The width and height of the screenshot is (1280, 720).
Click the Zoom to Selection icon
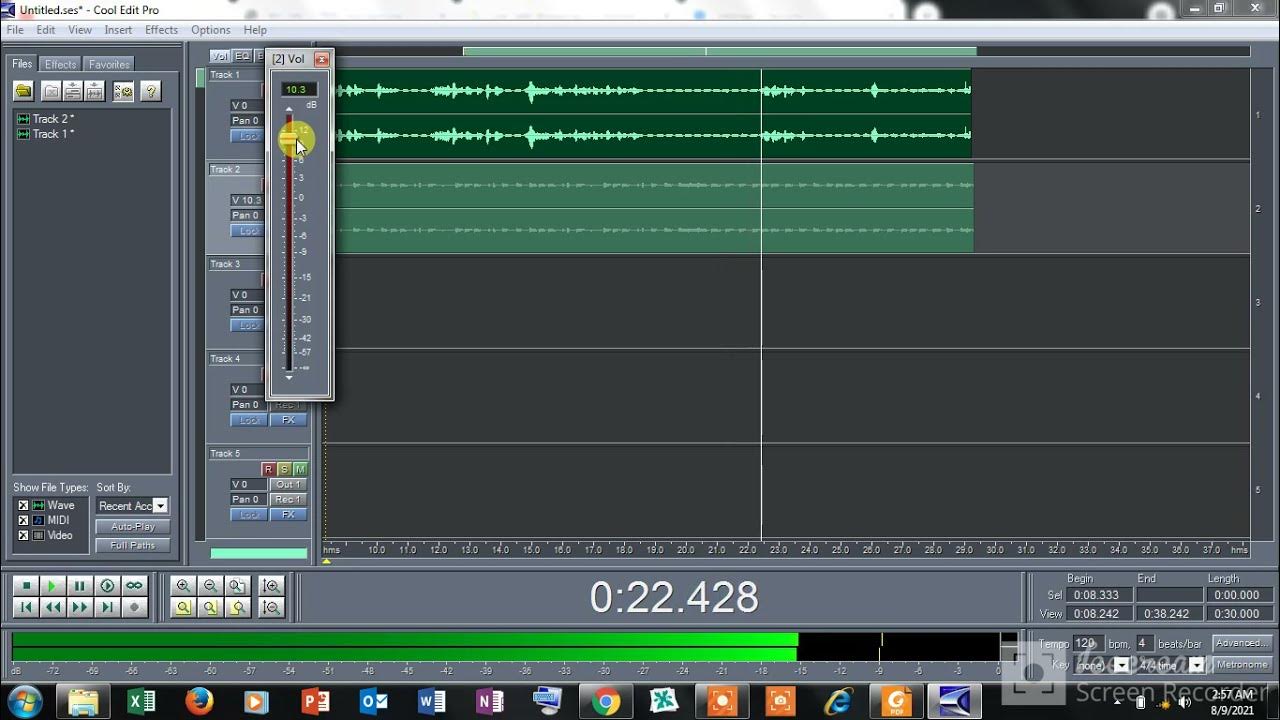pyautogui.click(x=183, y=607)
